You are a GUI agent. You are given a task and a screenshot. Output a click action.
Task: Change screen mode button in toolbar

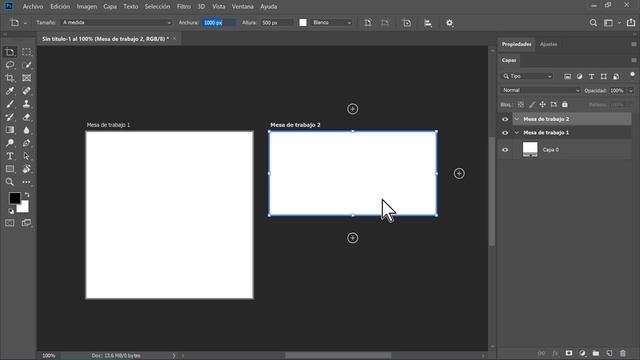point(27,223)
